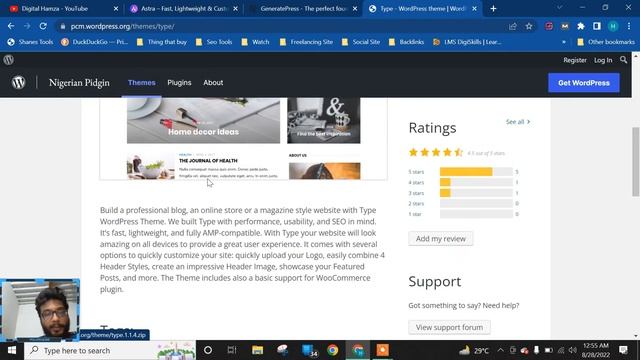Click the page vertical scrollbar thumb
Image resolution: width=640 pixels, height=360 pixels.
click(x=636, y=161)
